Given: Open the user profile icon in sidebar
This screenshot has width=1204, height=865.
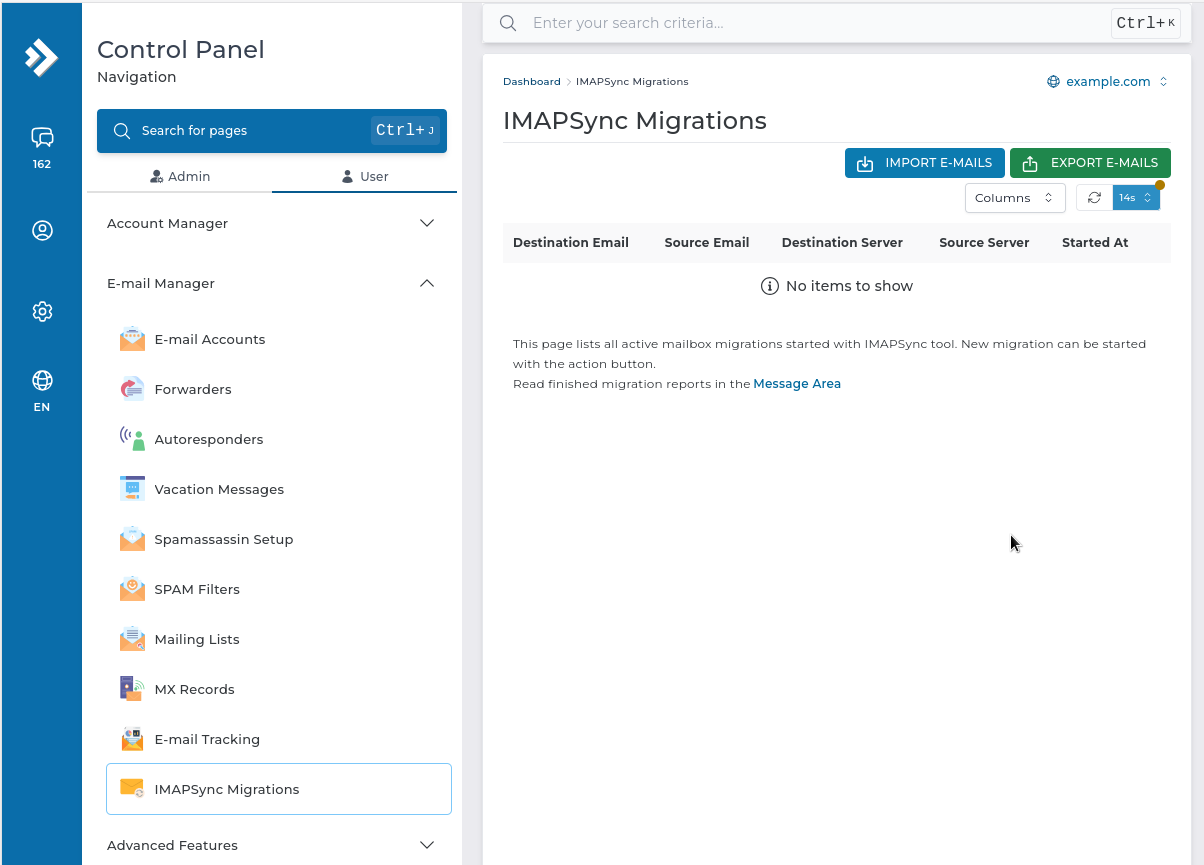Looking at the screenshot, I should click(x=42, y=230).
